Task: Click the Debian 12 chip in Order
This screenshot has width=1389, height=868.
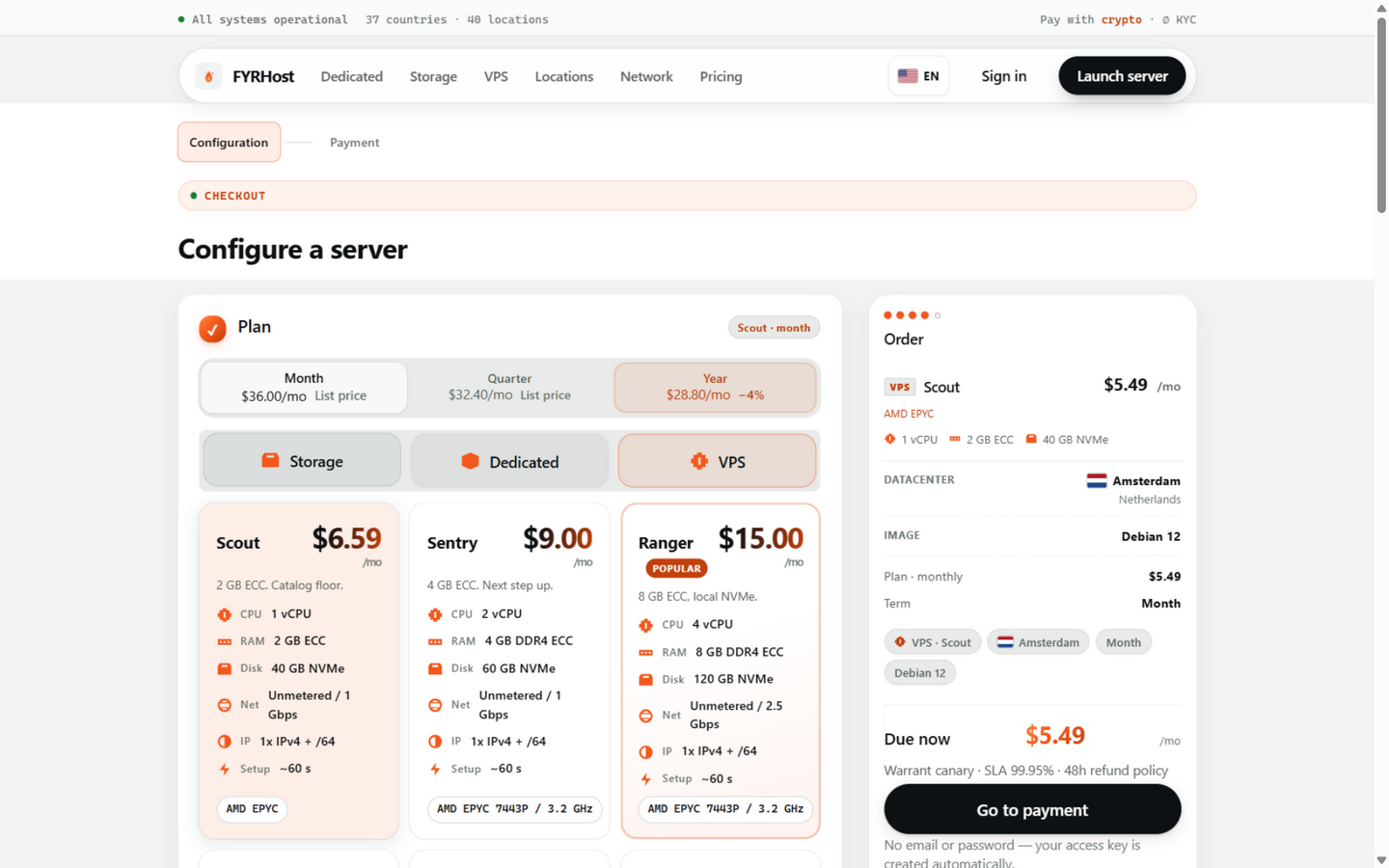Action: 919,673
